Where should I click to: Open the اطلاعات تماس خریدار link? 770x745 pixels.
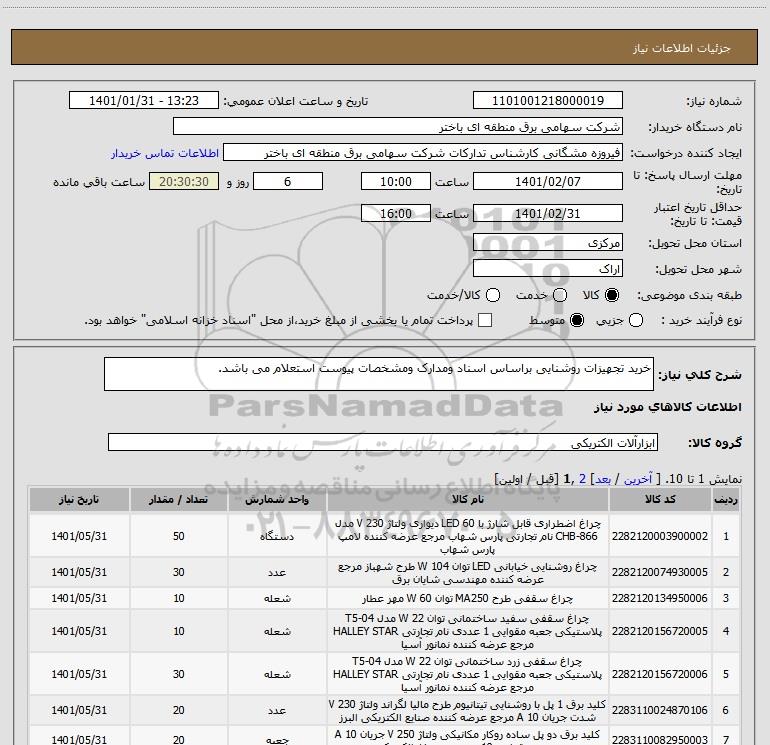[165, 153]
